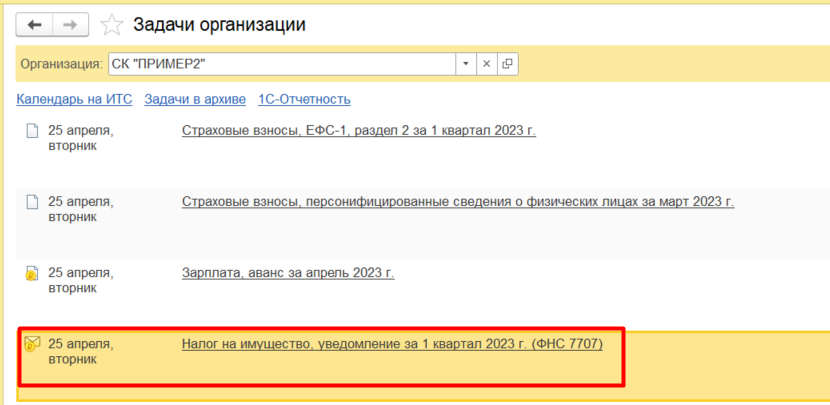The image size is (830, 405).
Task: Open the Зарплата, аванс за апрель 2023 task
Action: point(287,272)
